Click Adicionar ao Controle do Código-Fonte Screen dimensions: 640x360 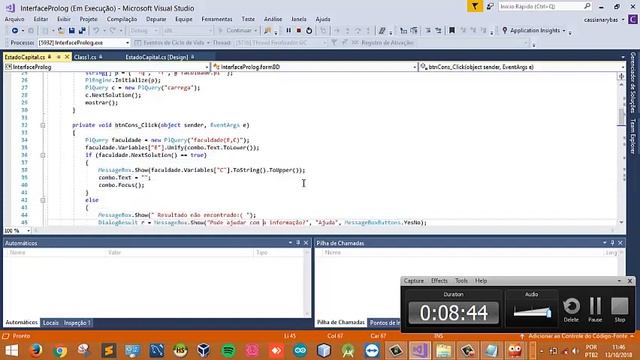tap(577, 336)
